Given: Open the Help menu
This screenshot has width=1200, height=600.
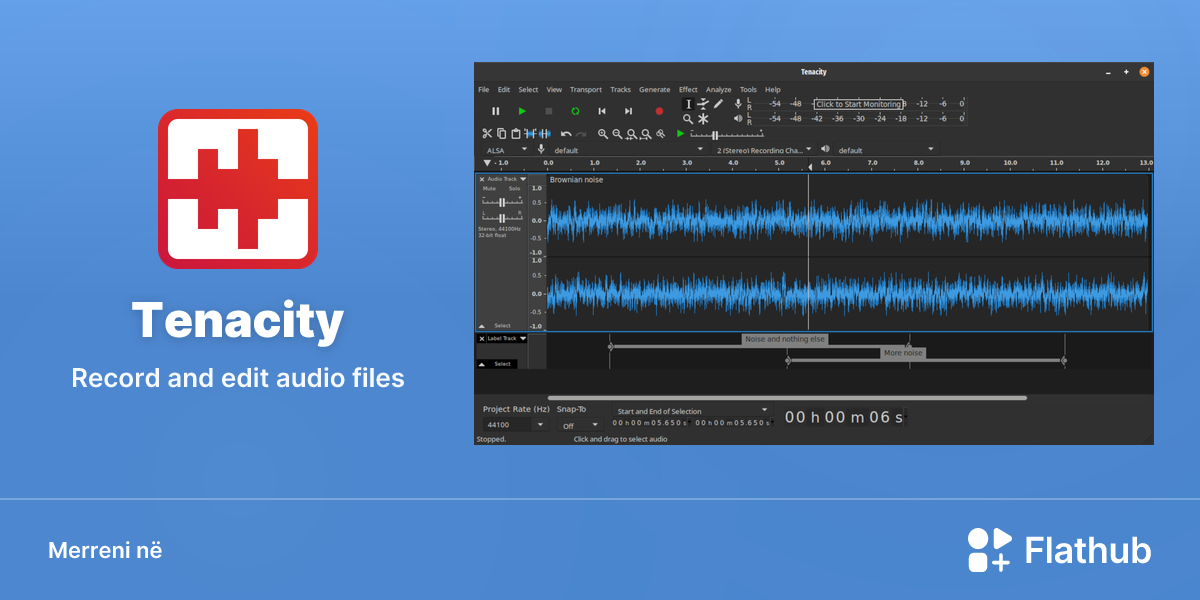Looking at the screenshot, I should pos(773,90).
